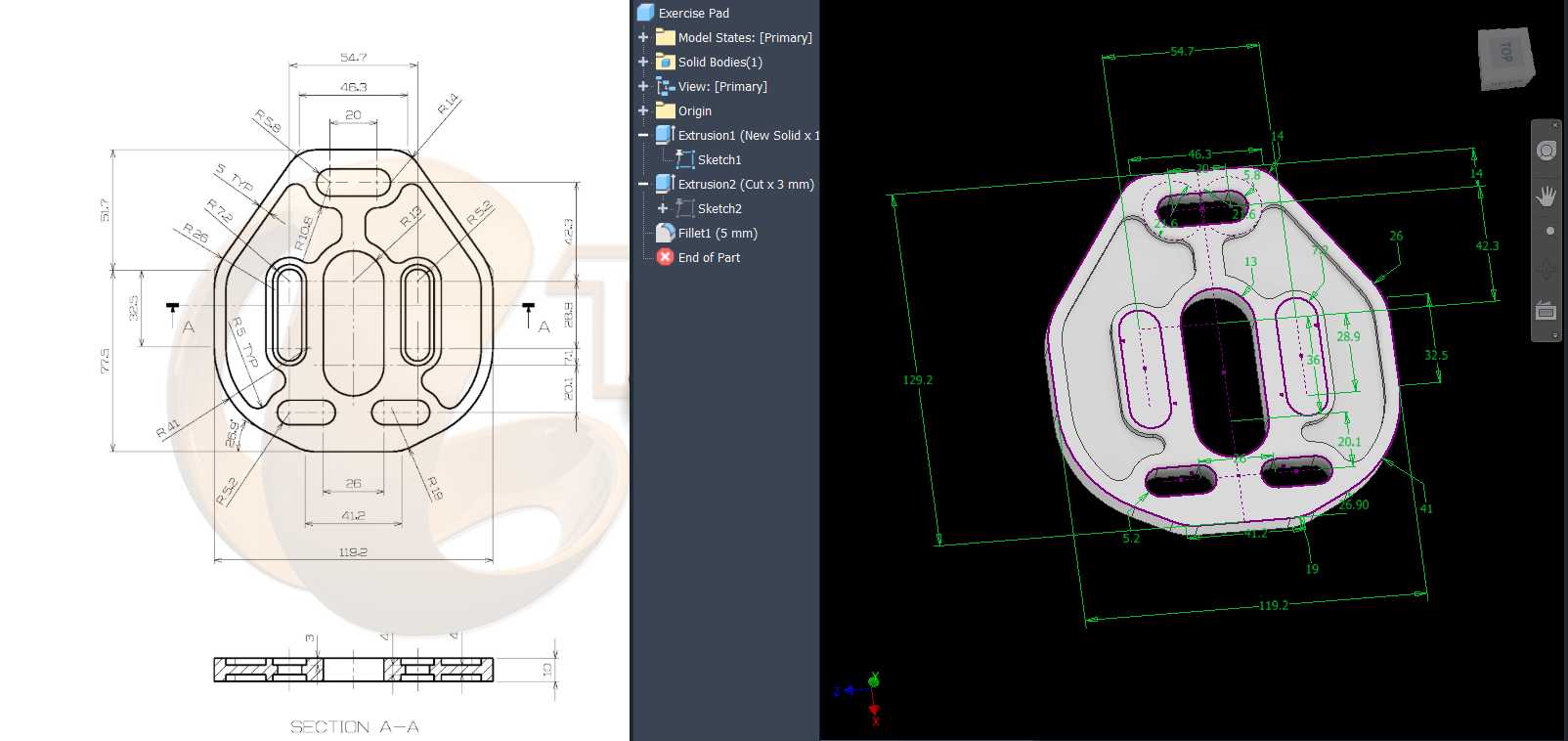The width and height of the screenshot is (1568, 741).
Task: Click the 54.7 dimension in 3D view
Action: [x=1182, y=51]
